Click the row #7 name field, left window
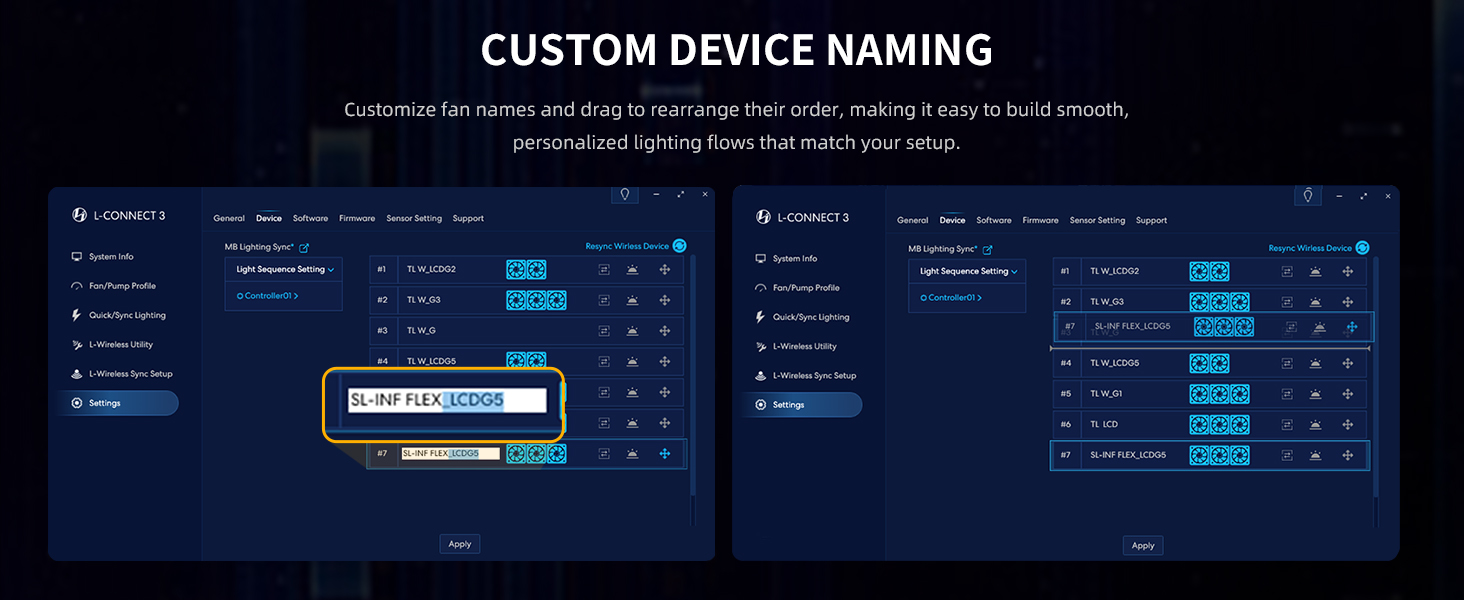This screenshot has width=1464, height=600. 450,454
